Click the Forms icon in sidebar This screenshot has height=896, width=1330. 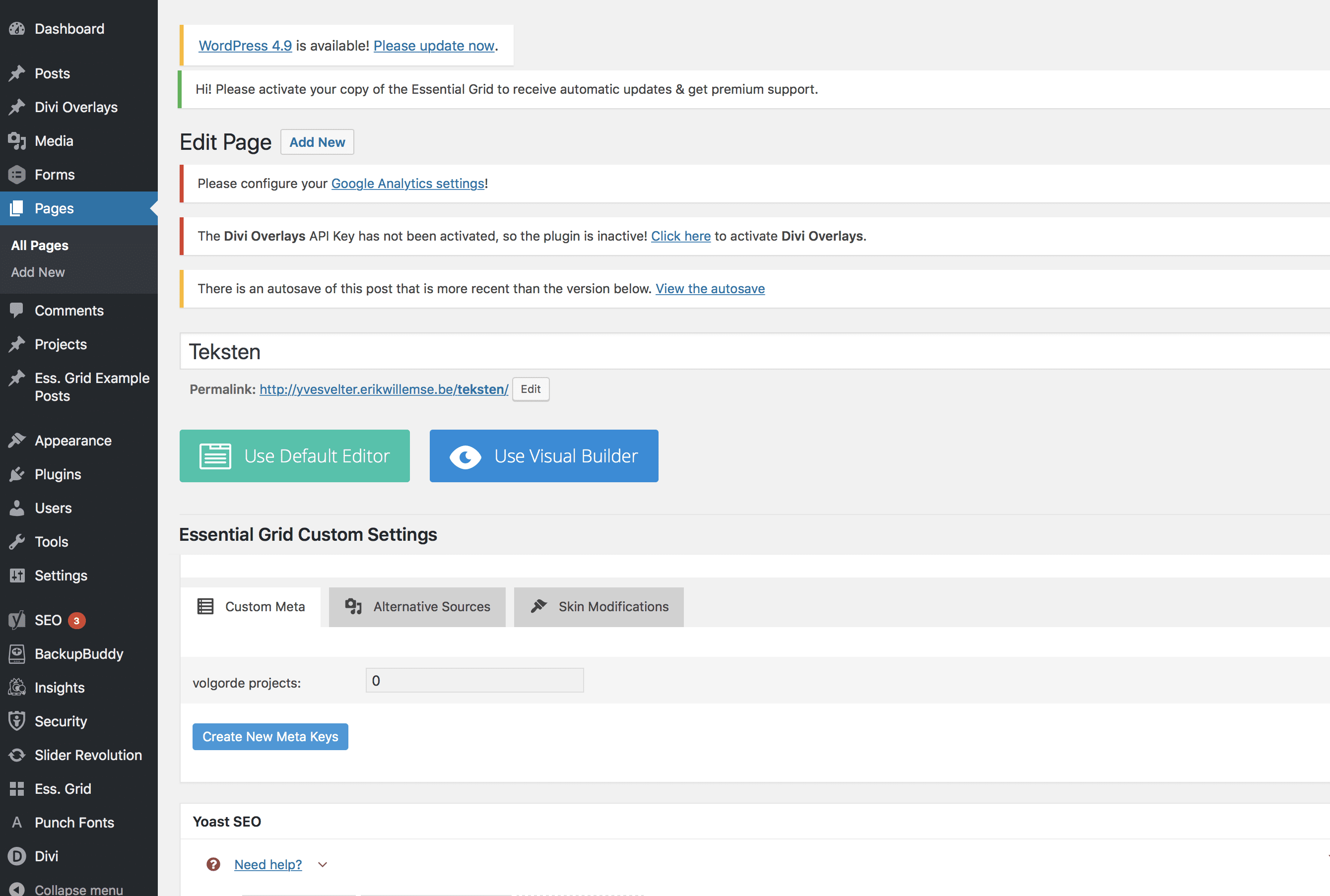click(x=17, y=174)
